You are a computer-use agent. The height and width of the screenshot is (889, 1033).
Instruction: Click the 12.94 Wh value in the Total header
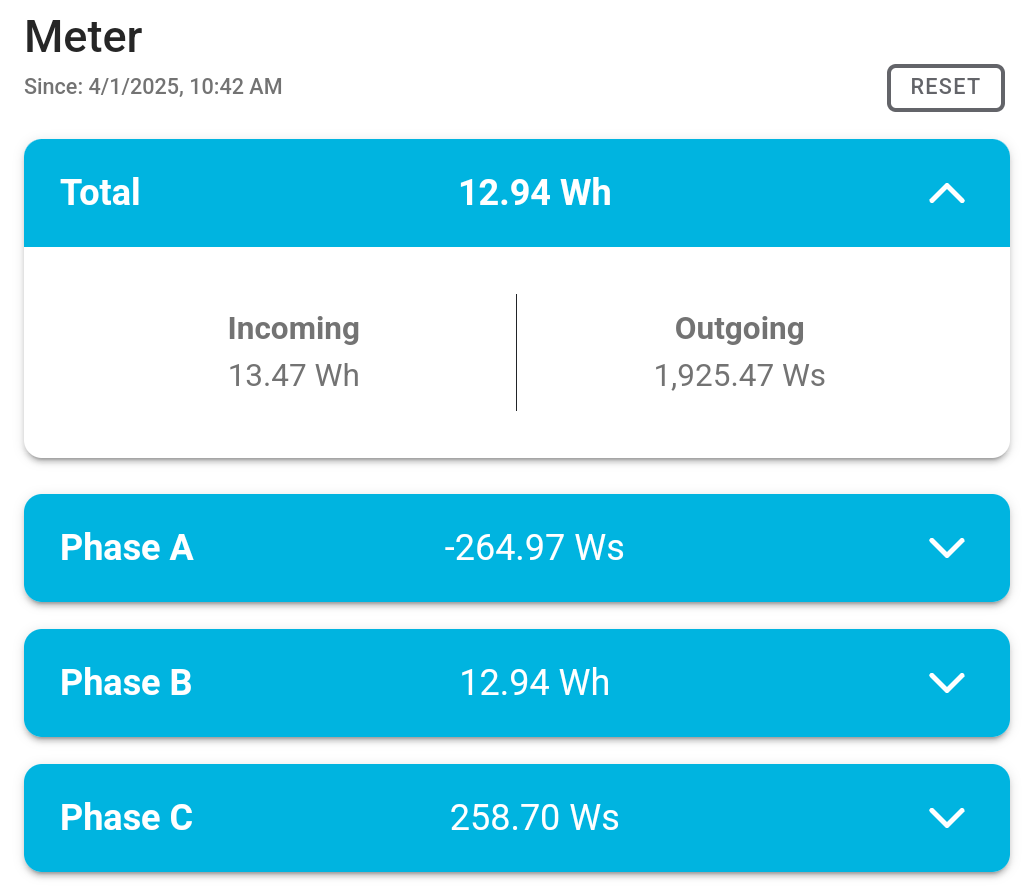click(x=534, y=193)
